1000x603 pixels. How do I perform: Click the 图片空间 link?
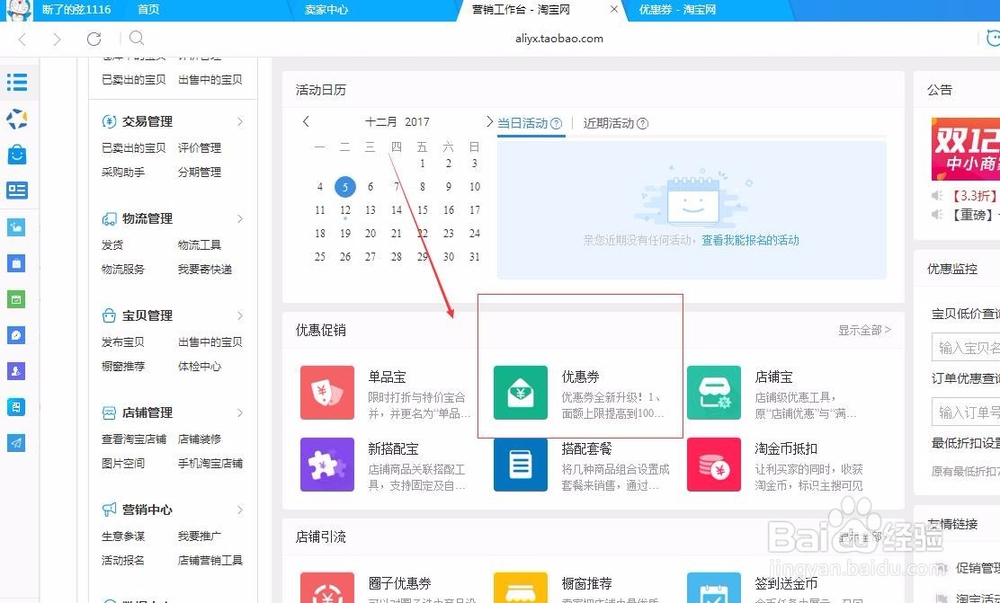[123, 463]
